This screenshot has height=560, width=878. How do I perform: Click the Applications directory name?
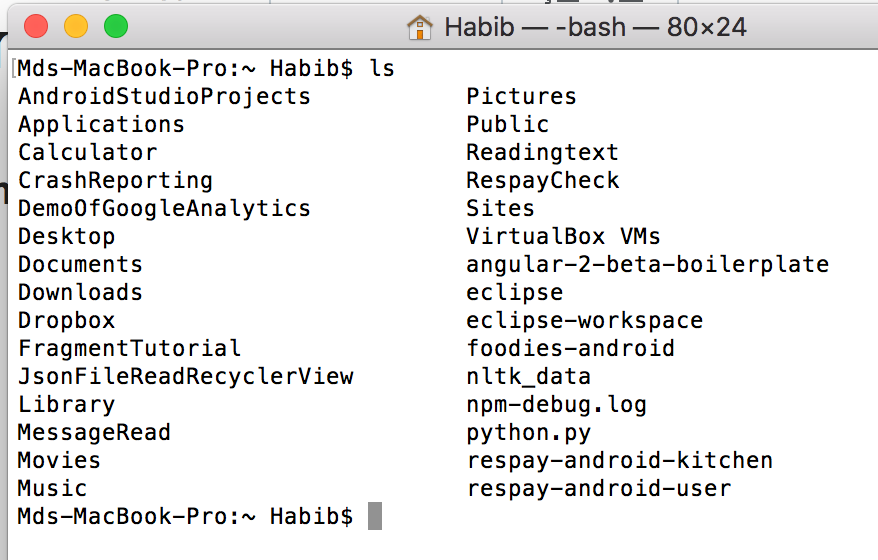point(101,124)
